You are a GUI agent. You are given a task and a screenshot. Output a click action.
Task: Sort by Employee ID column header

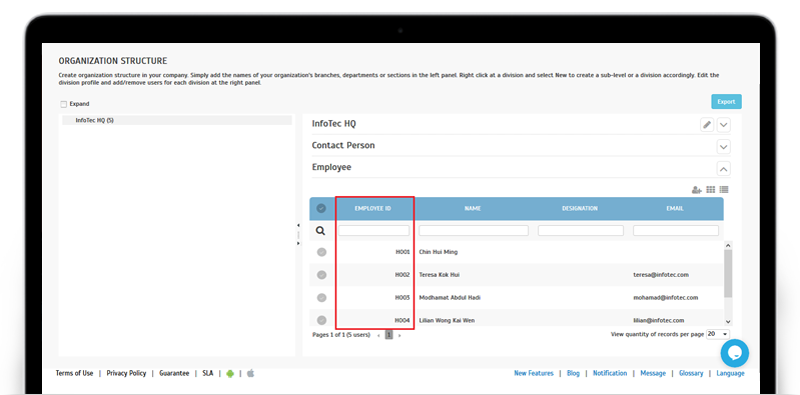pyautogui.click(x=373, y=208)
